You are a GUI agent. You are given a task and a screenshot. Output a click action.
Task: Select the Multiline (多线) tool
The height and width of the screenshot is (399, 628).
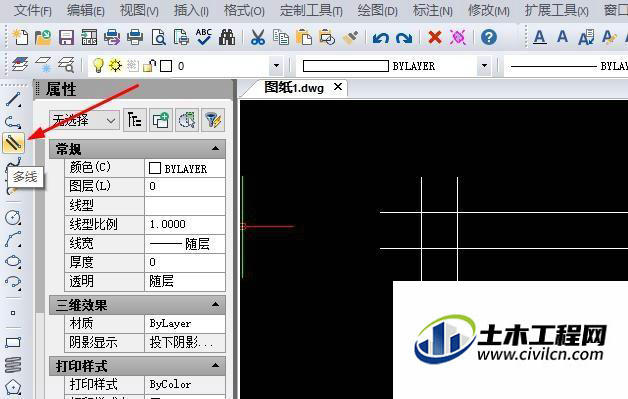[13, 143]
